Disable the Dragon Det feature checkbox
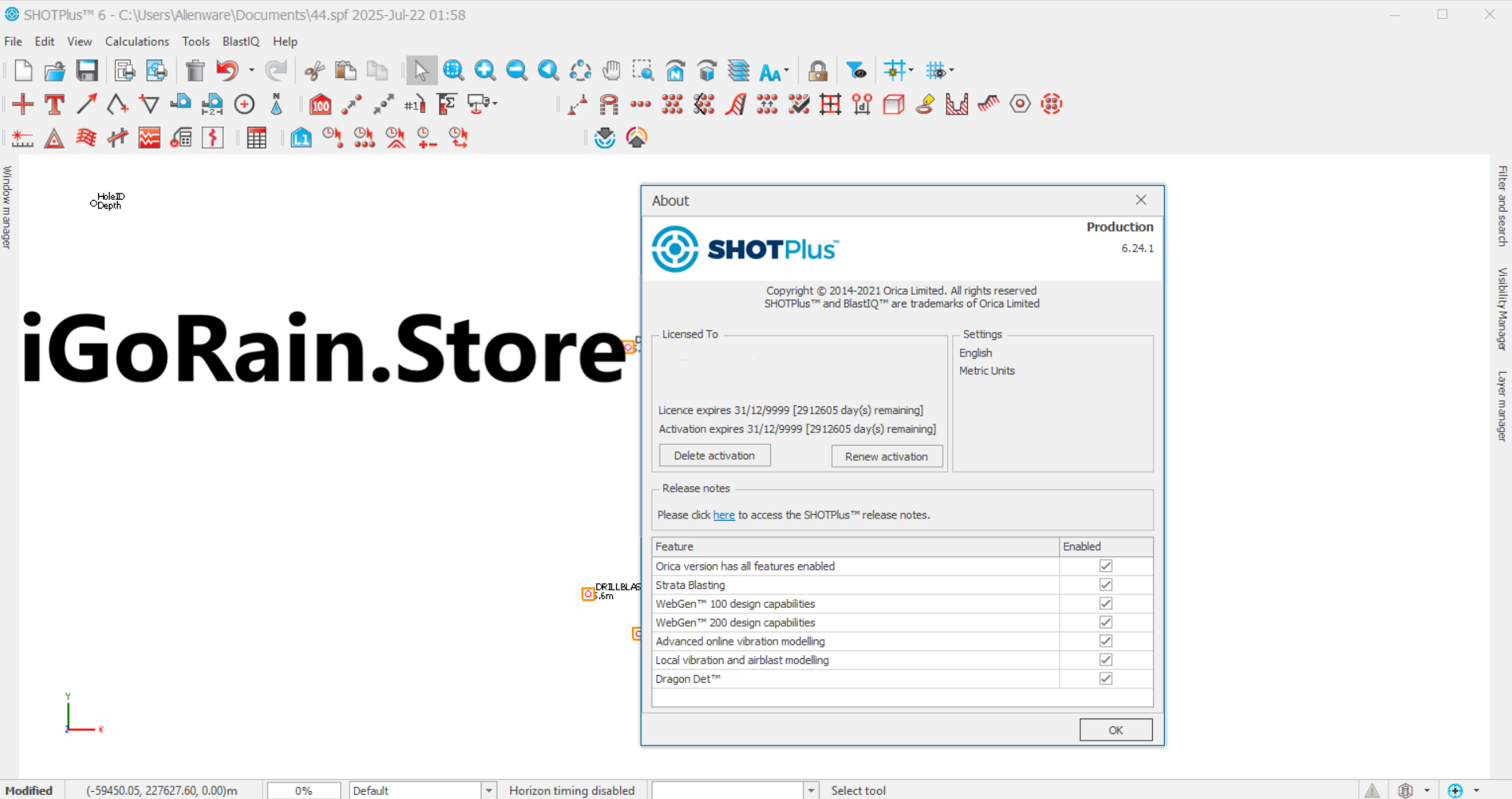The width and height of the screenshot is (1512, 799). tap(1105, 678)
